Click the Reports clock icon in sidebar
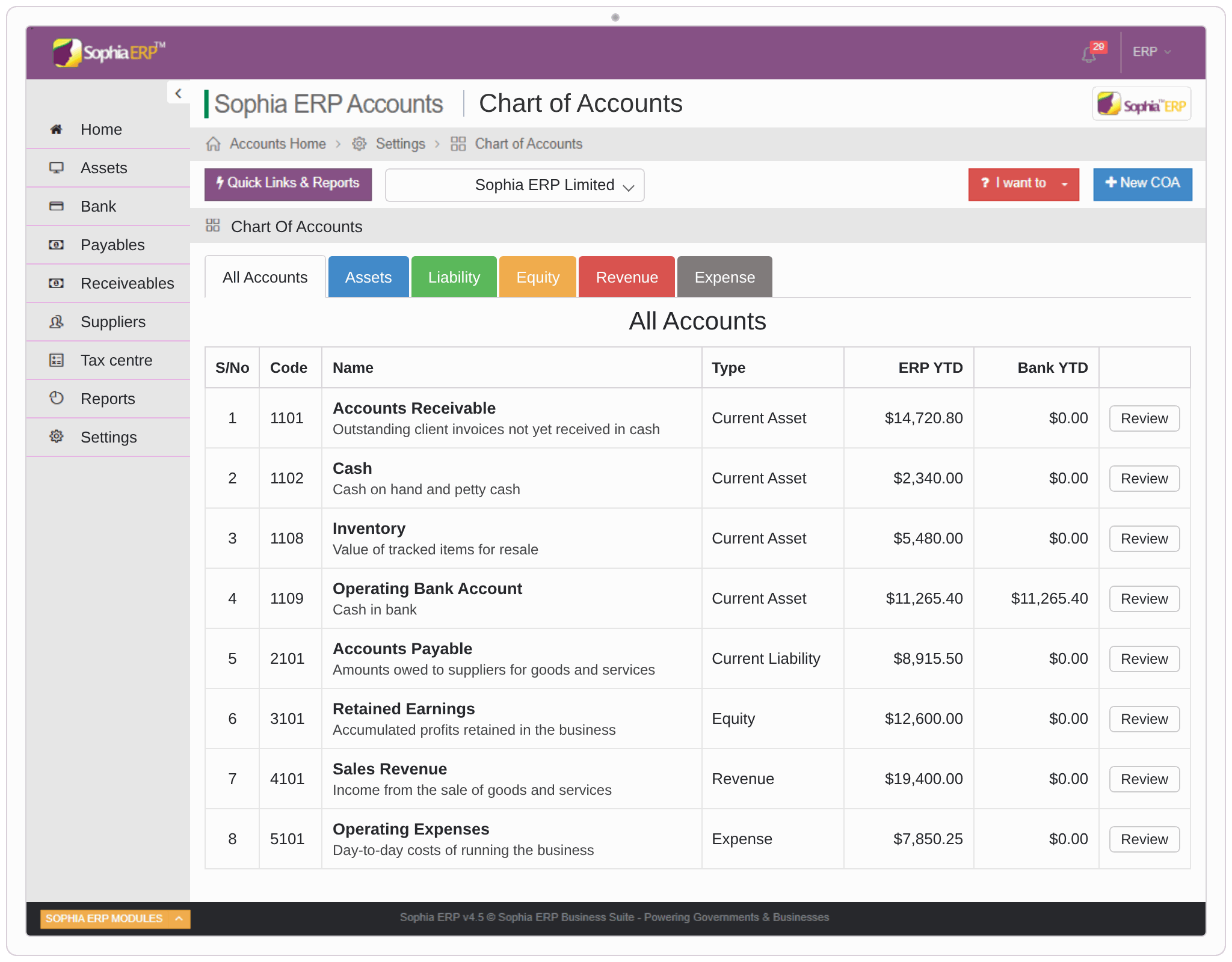The image size is (1232, 962). coord(57,398)
